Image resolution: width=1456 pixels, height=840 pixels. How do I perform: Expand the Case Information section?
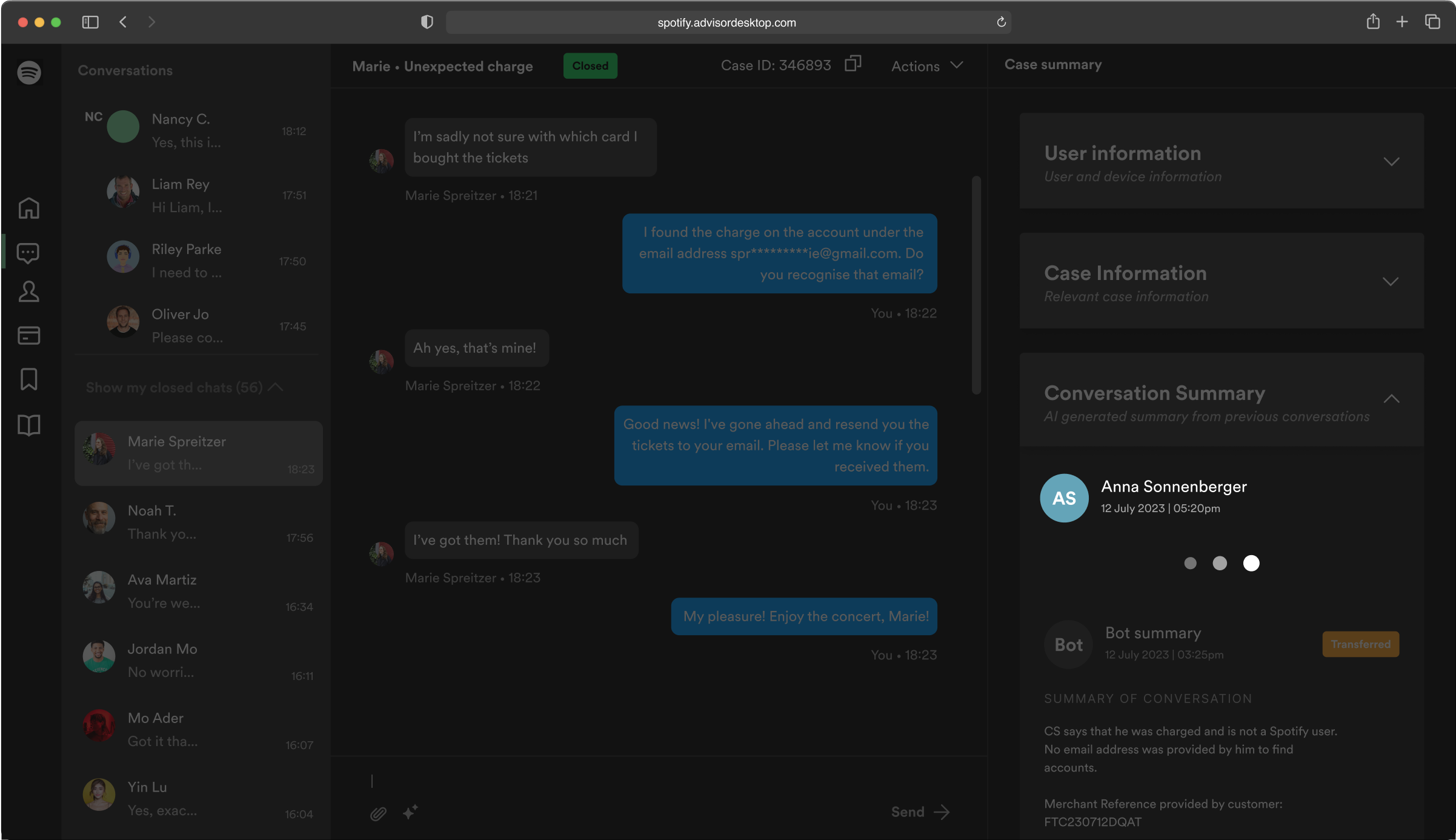coord(1391,282)
